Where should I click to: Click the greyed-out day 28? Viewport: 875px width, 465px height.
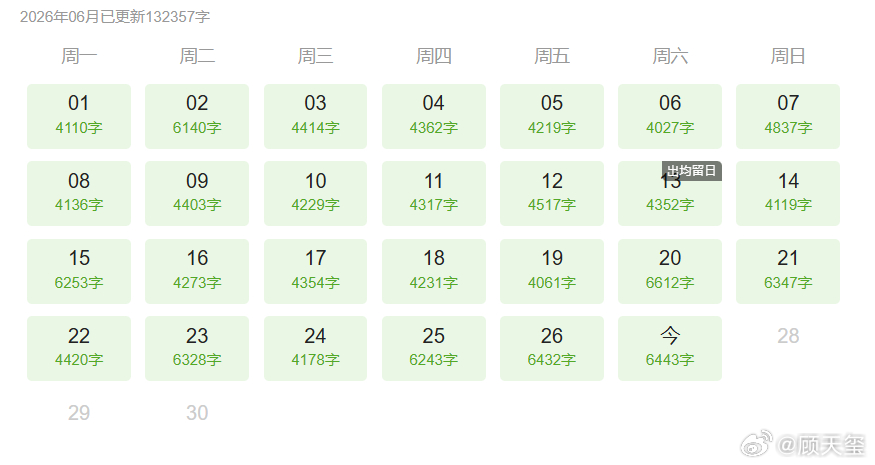click(788, 335)
